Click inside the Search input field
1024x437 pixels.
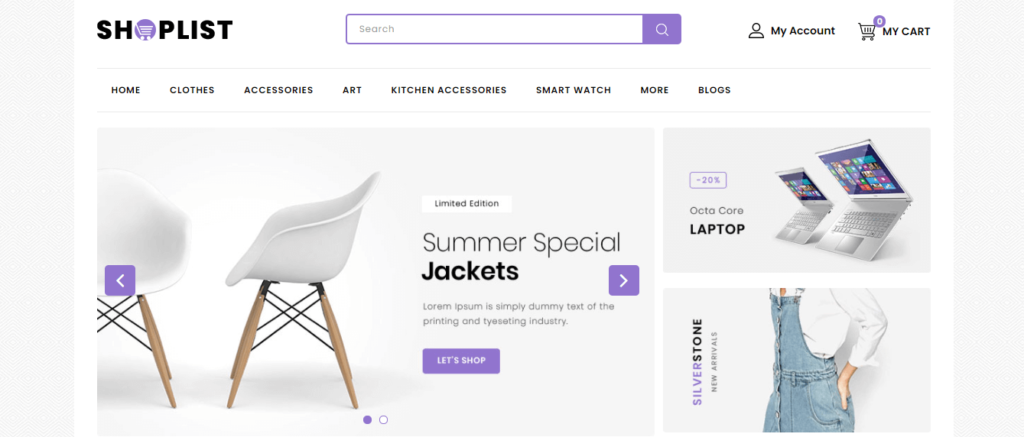[x=494, y=29]
